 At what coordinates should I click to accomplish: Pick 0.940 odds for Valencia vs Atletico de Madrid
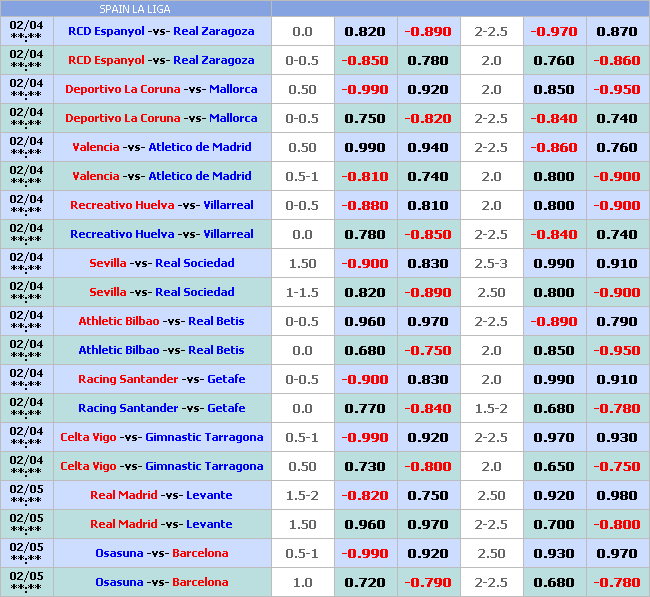pos(427,147)
